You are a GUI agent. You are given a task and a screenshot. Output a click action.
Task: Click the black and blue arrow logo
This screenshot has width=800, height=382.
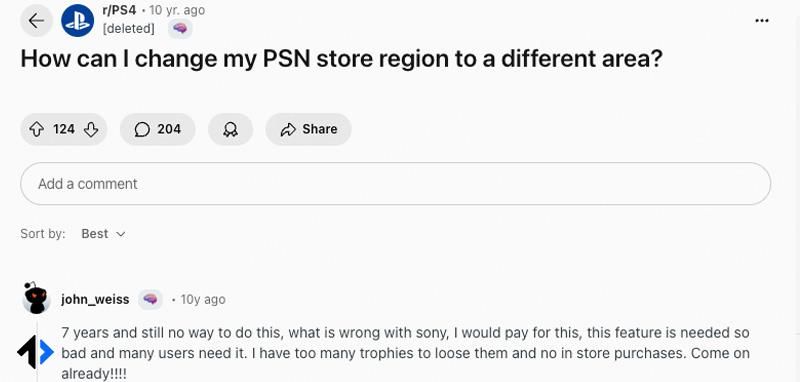point(35,352)
